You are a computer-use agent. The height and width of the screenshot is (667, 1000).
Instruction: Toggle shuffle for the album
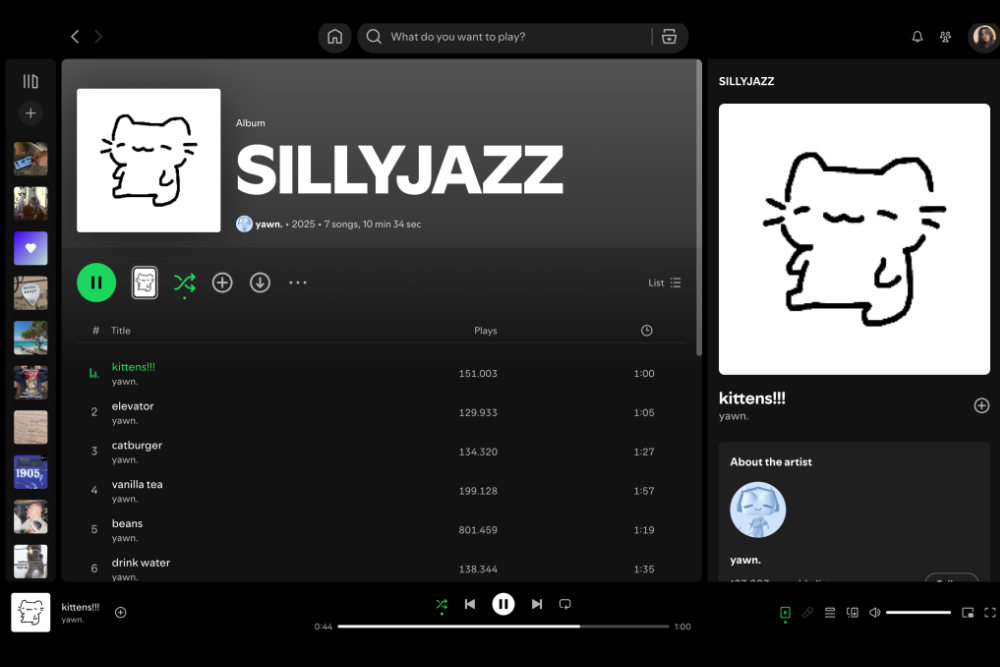[185, 282]
